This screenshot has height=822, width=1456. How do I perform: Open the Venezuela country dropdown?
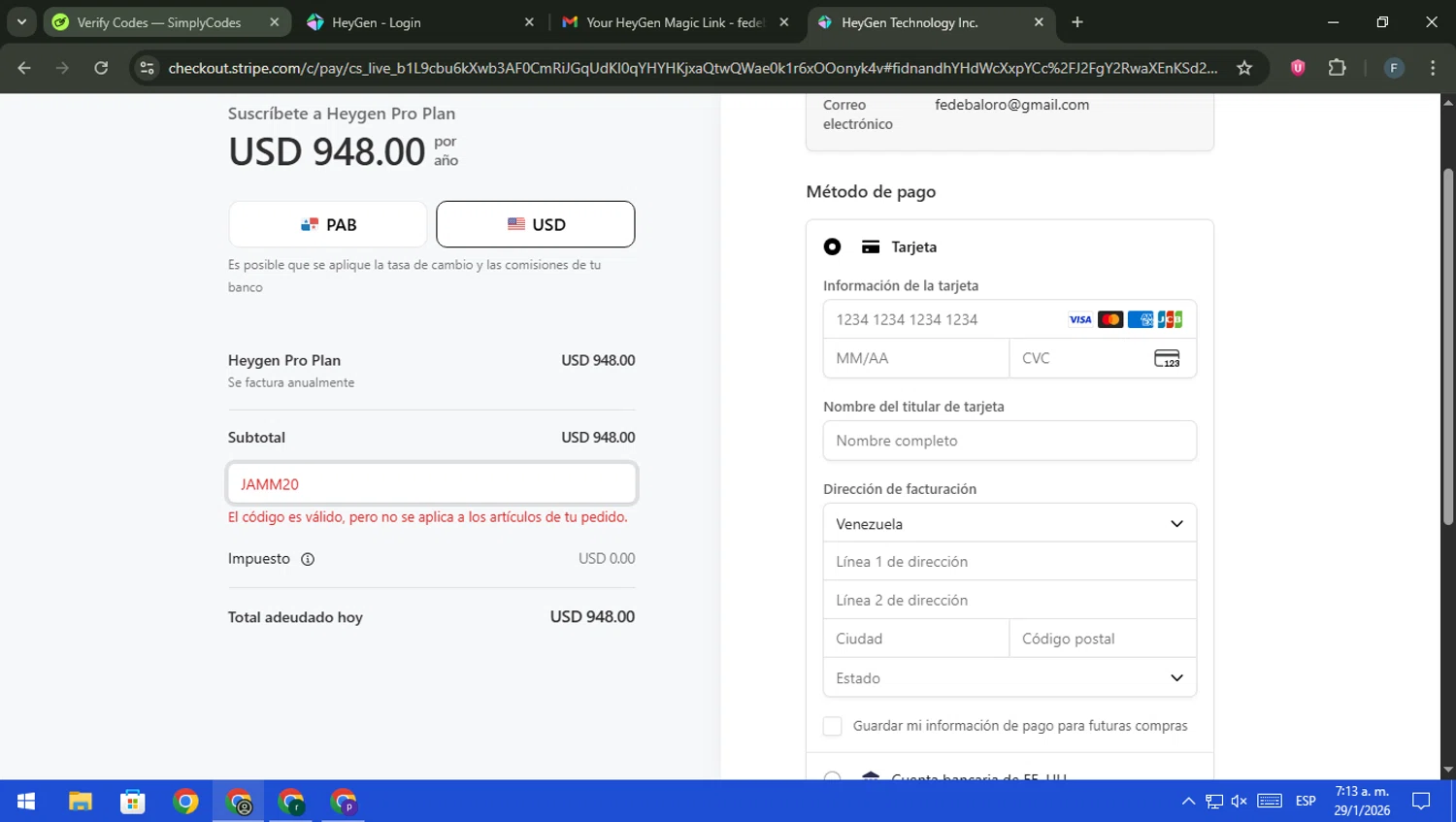coord(1009,523)
